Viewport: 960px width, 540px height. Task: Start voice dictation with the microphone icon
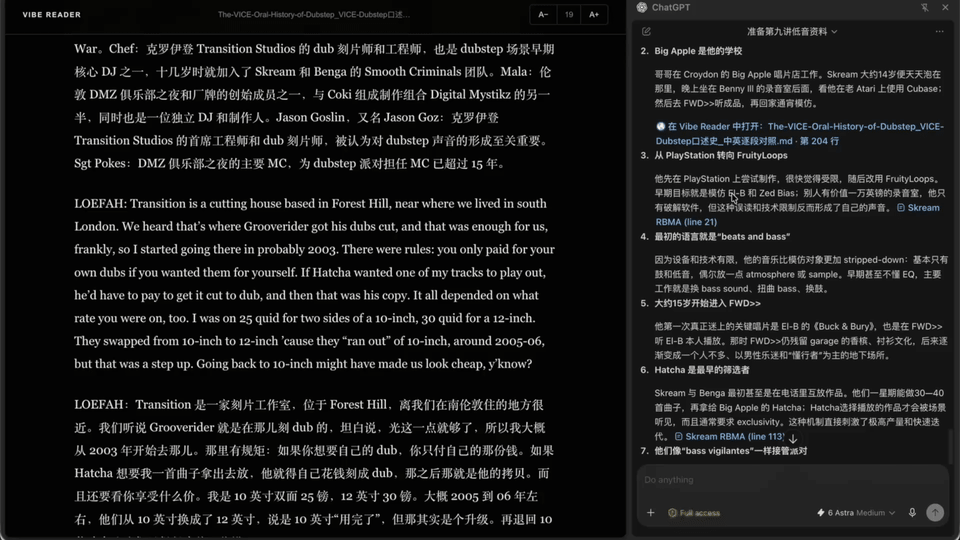coord(912,513)
